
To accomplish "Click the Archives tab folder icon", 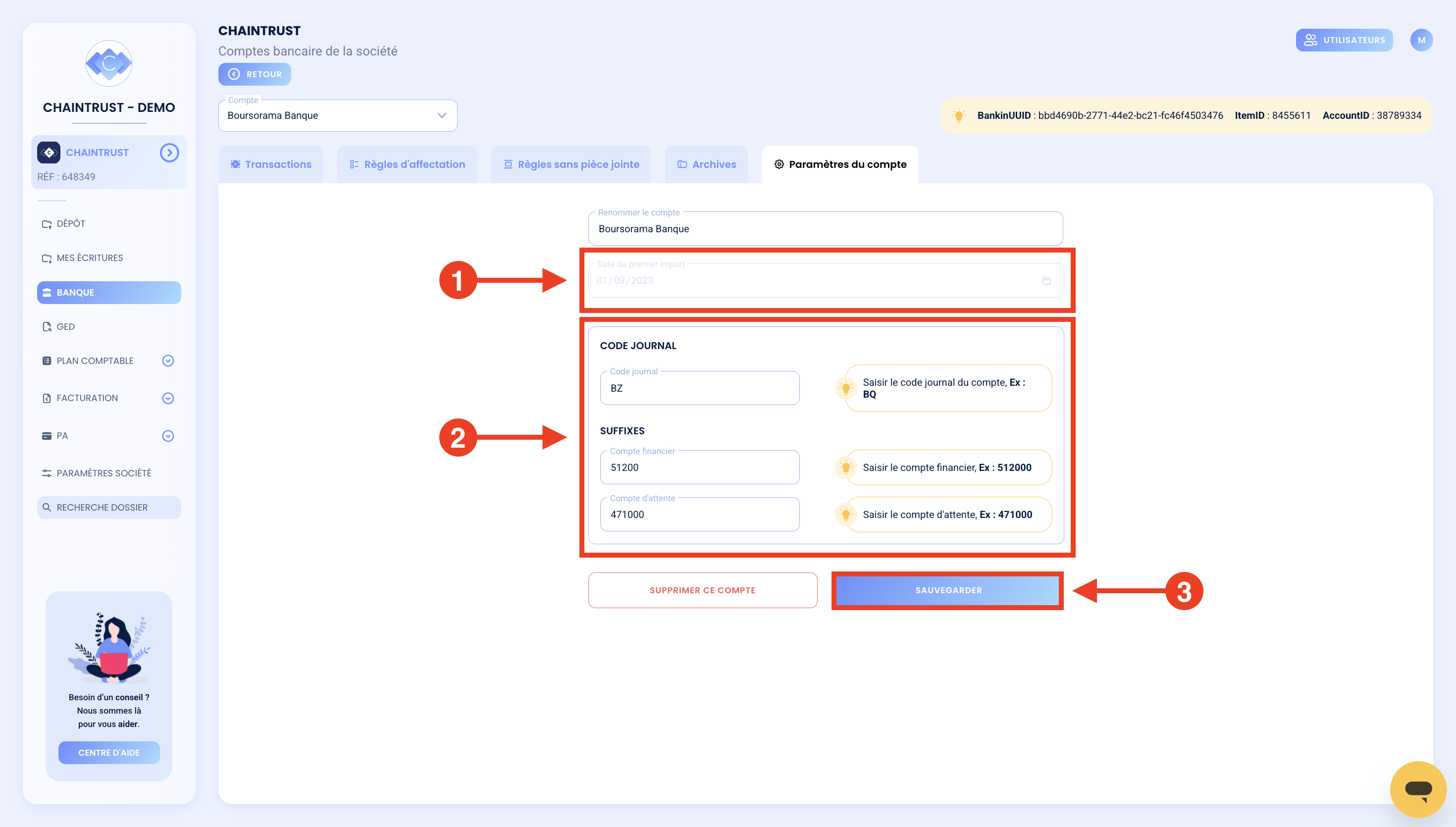I will [x=682, y=164].
